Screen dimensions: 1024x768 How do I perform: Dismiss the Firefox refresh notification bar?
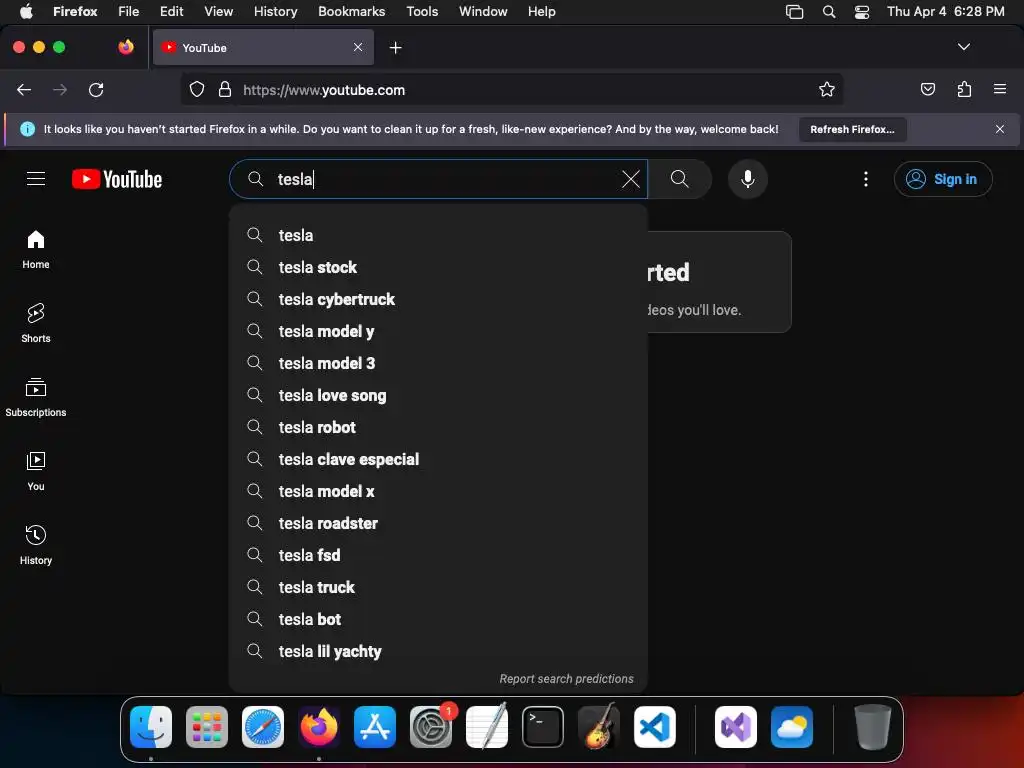pos(999,129)
